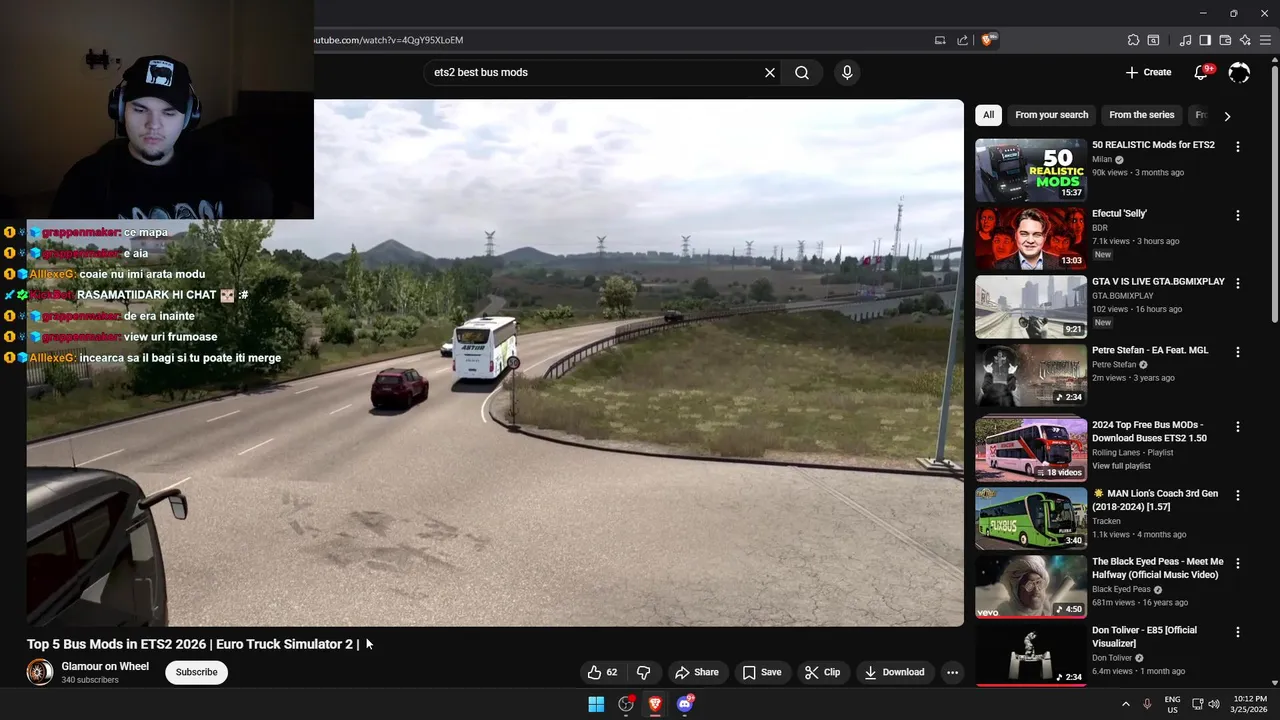Open the tab search toolbar icon
1280x720 pixels.
click(1153, 40)
